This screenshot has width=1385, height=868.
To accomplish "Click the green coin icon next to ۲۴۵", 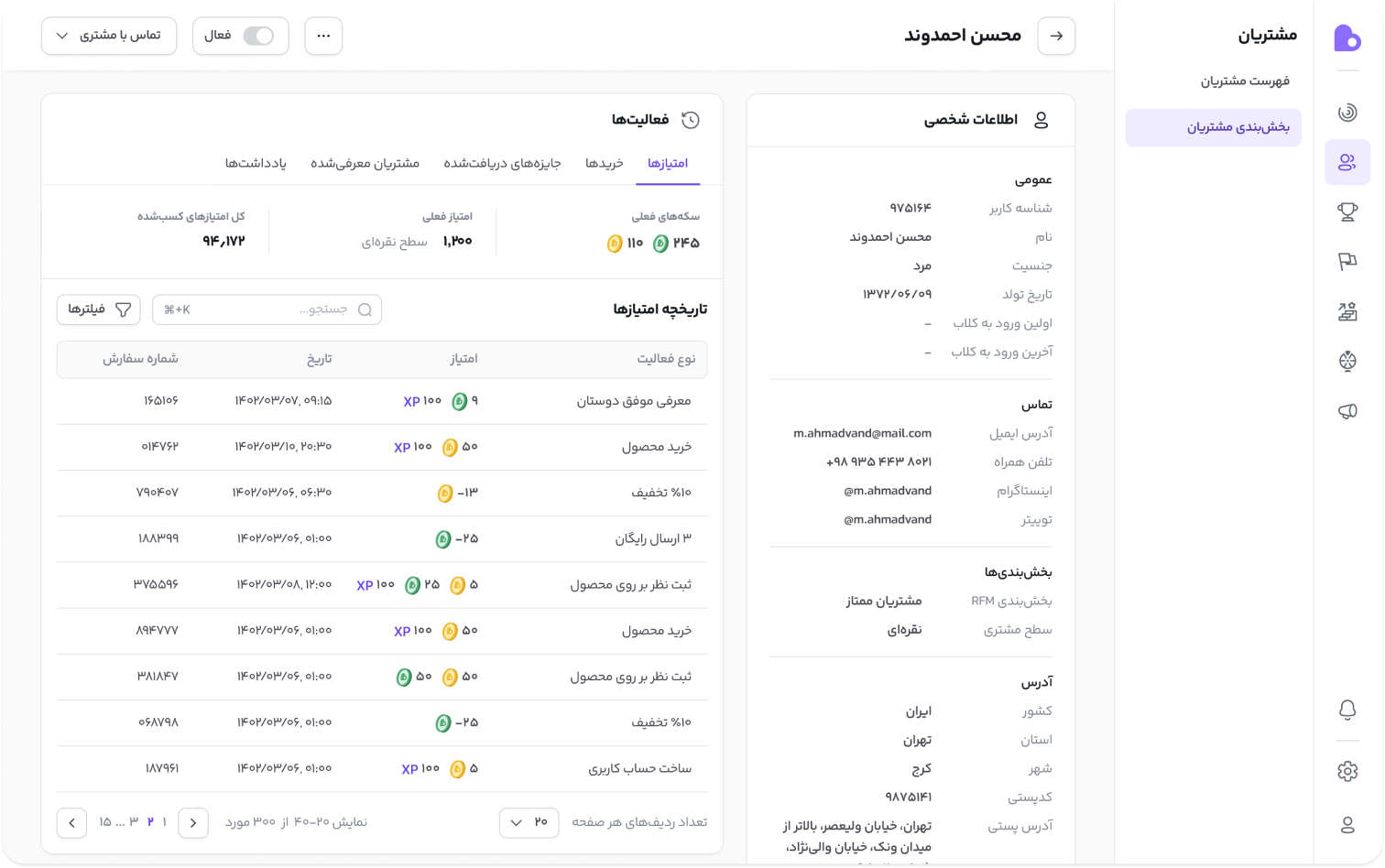I will (x=660, y=244).
